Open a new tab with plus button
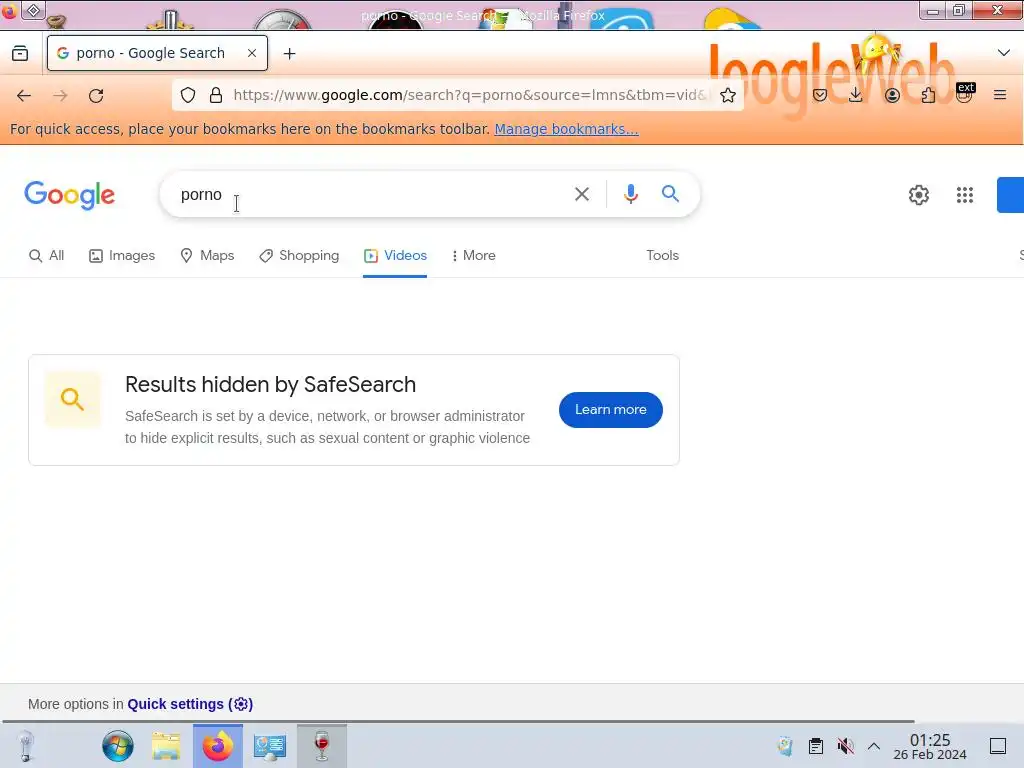Viewport: 1024px width, 768px height. click(289, 54)
